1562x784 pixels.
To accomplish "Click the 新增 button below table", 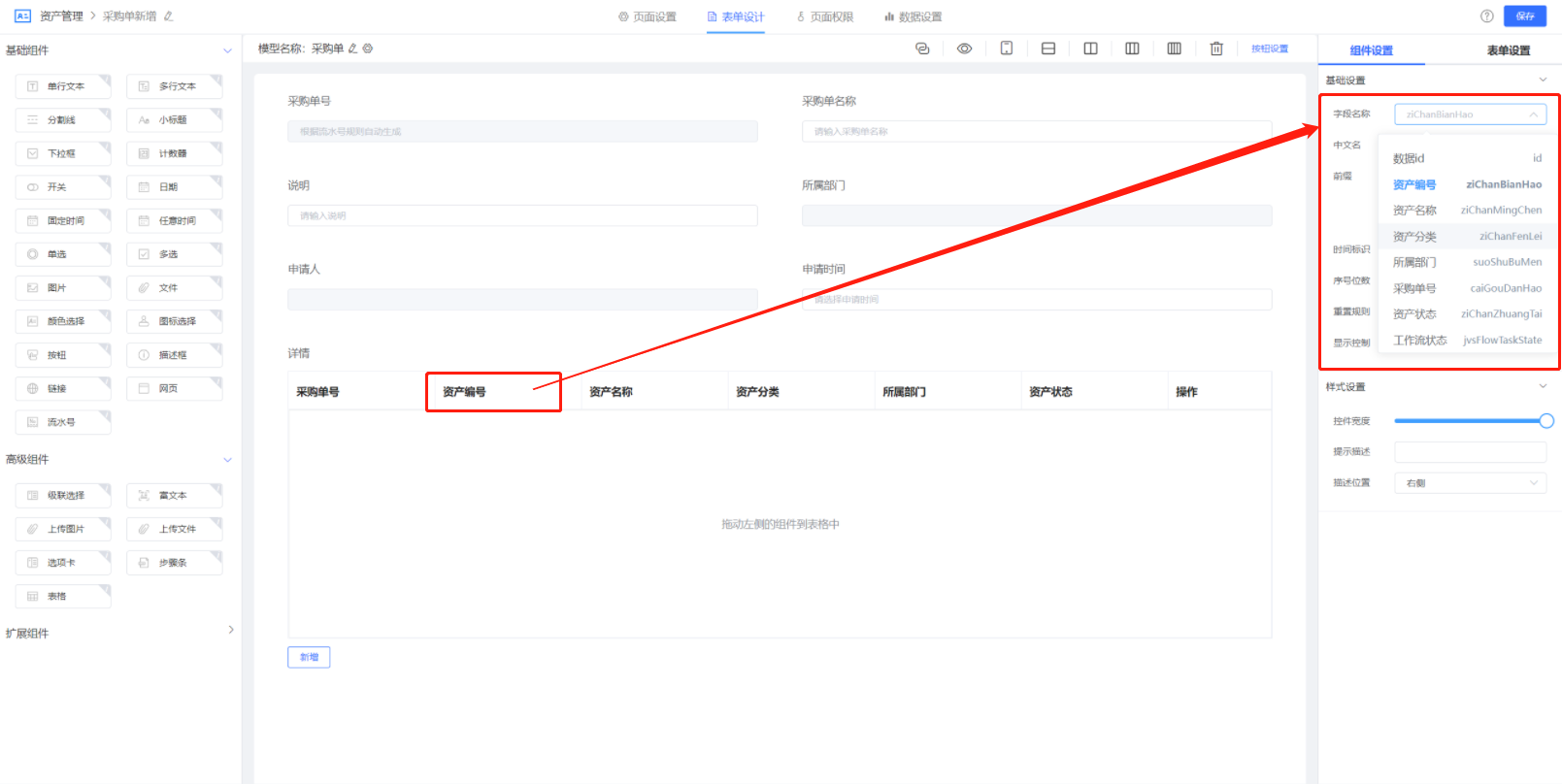I will click(x=309, y=658).
